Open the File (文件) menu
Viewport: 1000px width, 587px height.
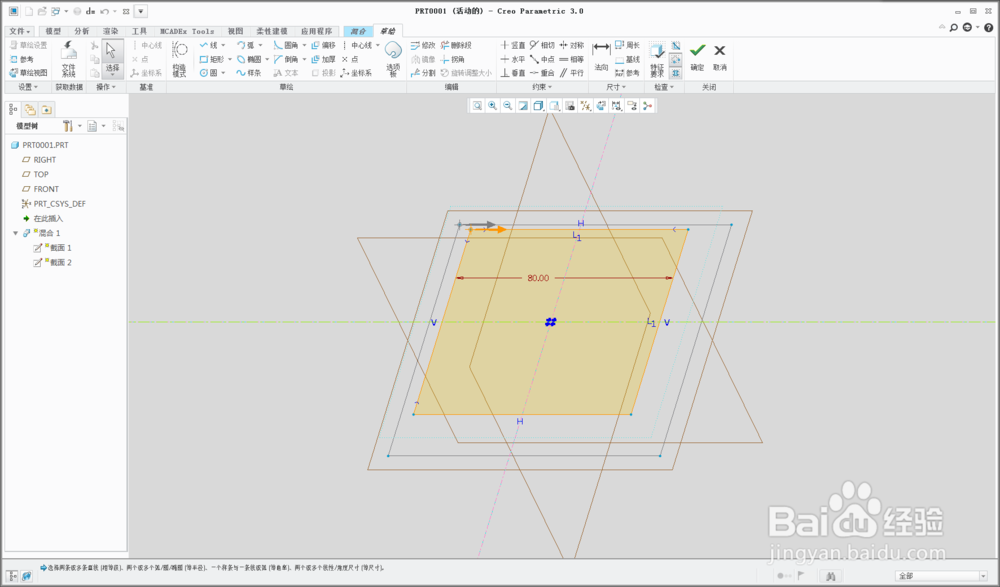(19, 31)
